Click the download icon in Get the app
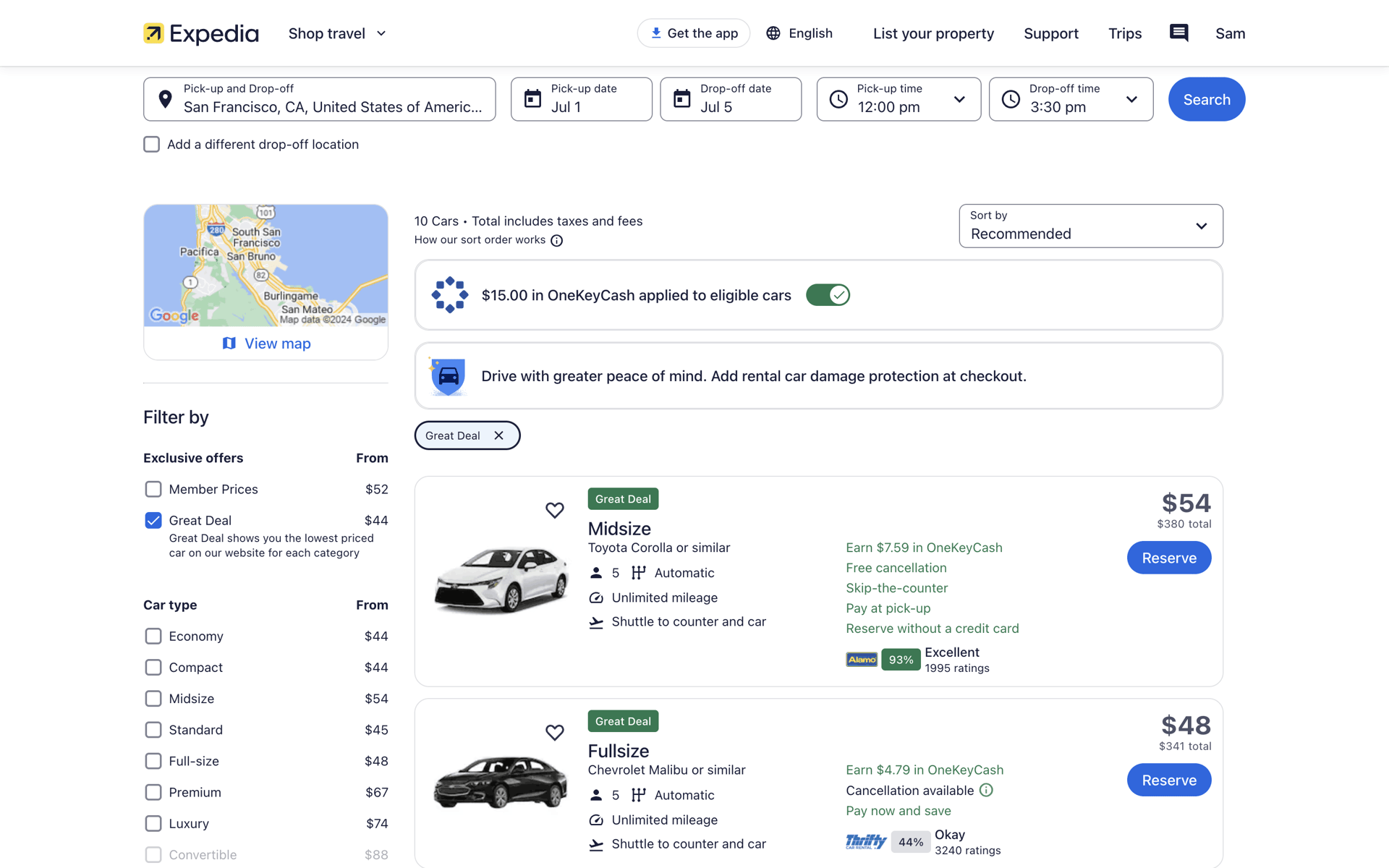 [655, 33]
